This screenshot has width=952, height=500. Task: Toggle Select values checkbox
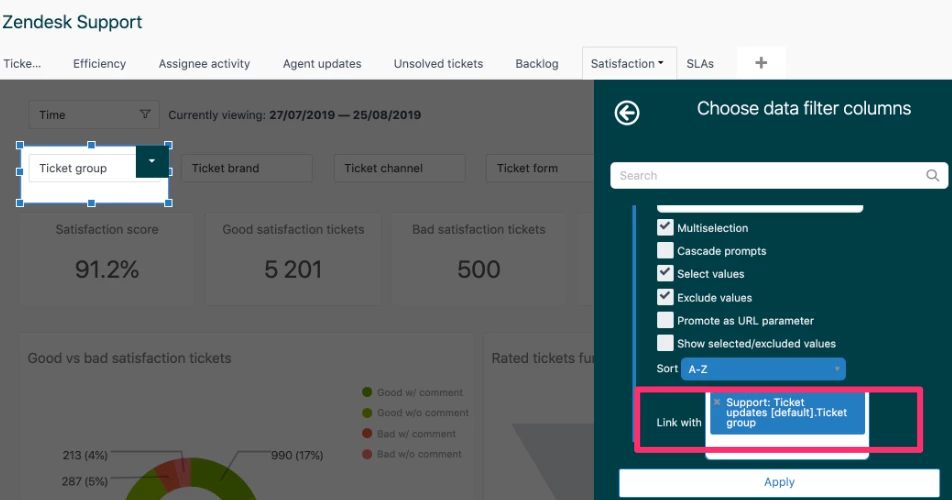pyautogui.click(x=665, y=274)
